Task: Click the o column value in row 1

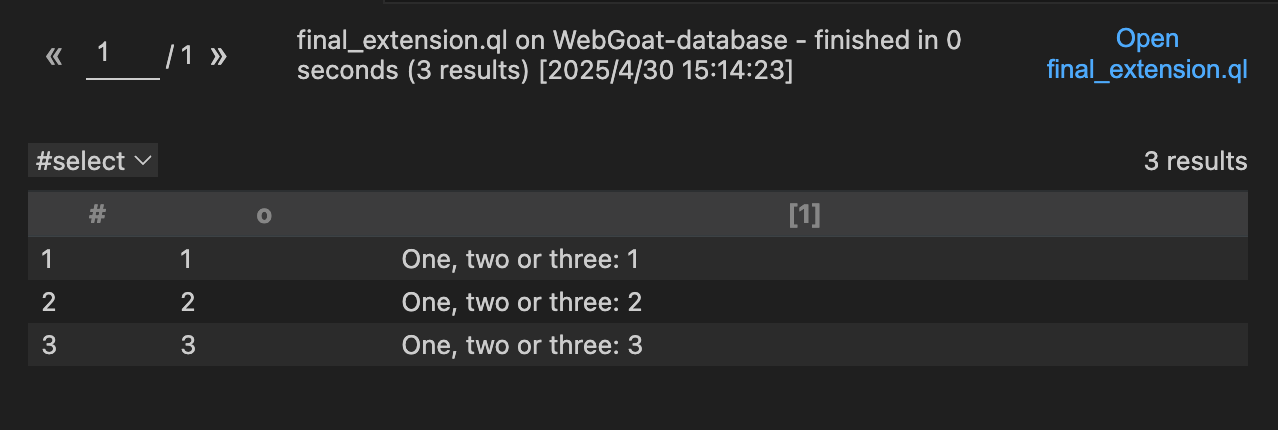Action: (x=187, y=260)
